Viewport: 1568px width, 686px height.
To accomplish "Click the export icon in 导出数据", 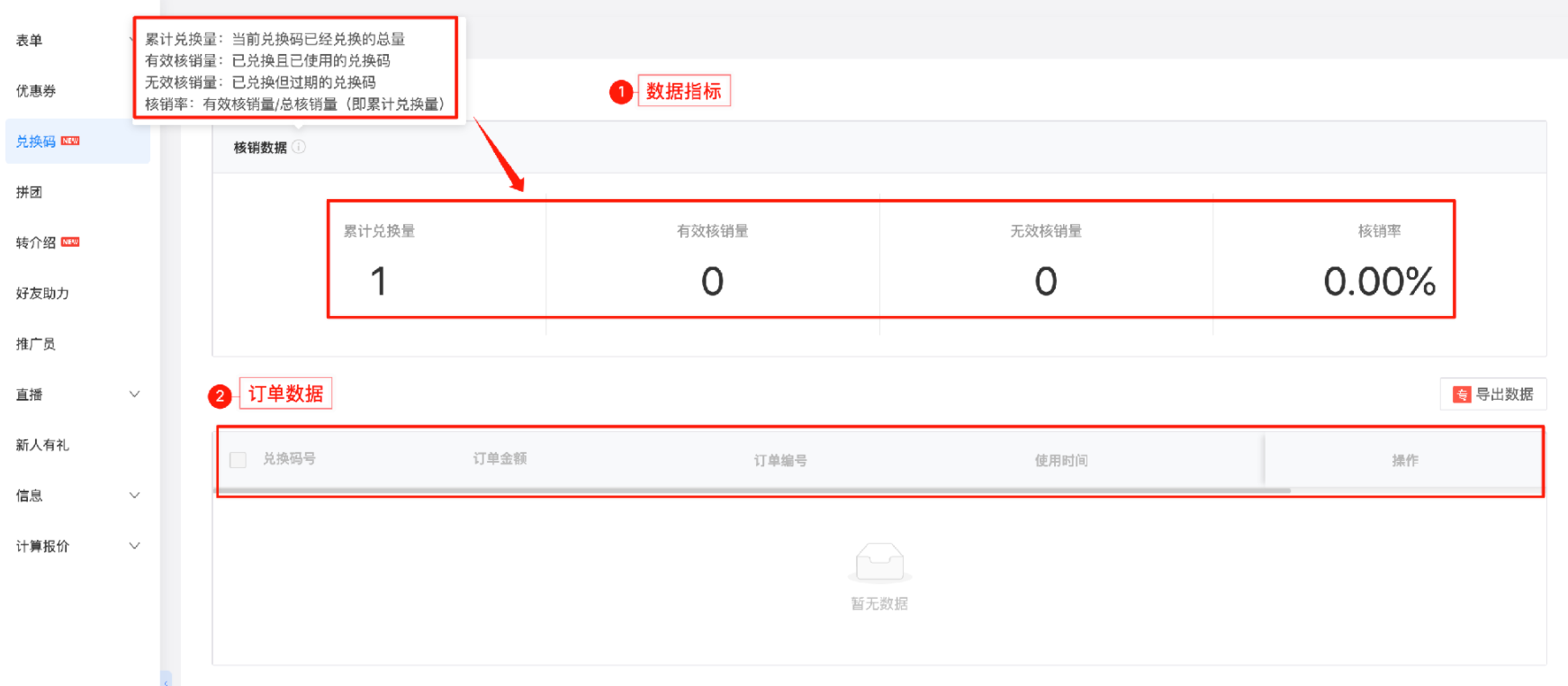I will click(1462, 394).
